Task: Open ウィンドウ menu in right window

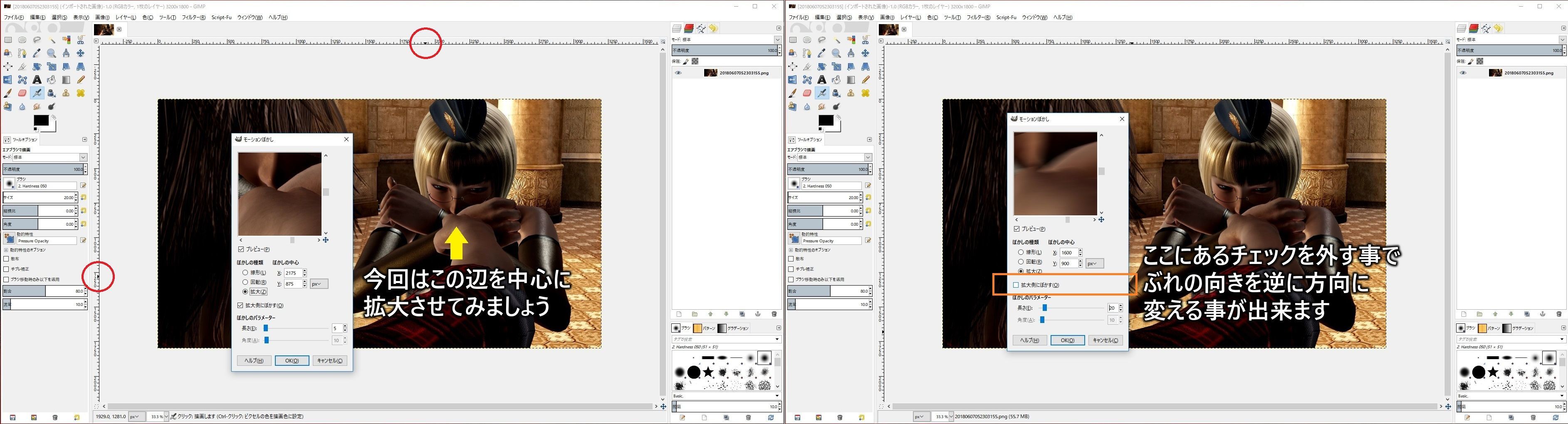Action: tap(1034, 17)
